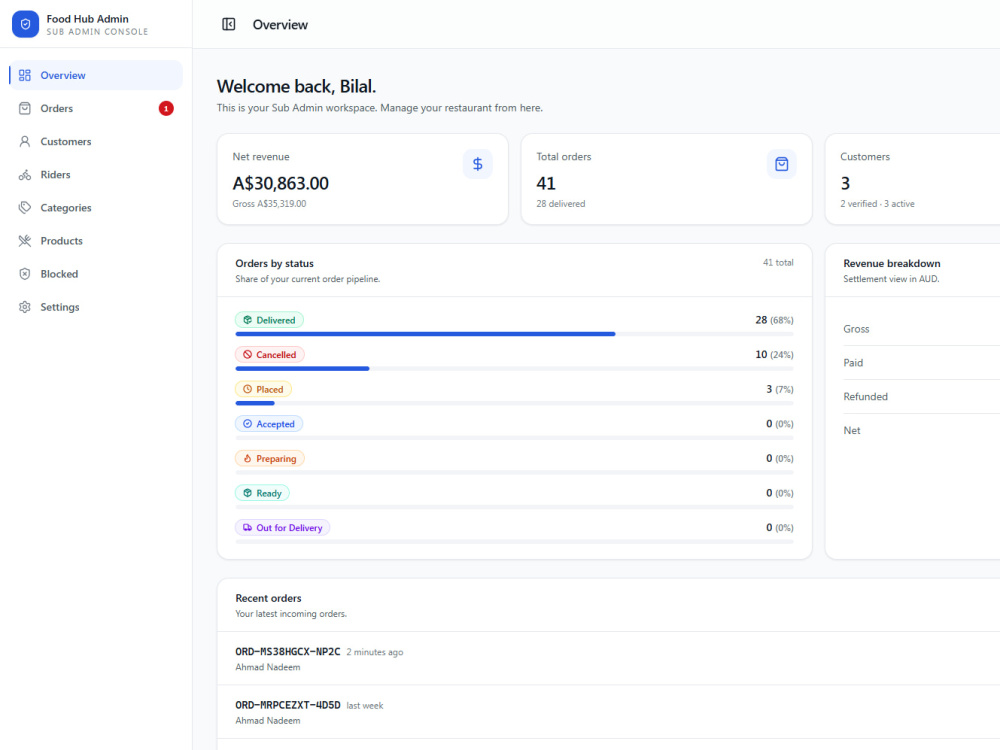1000x750 pixels.
Task: Click the Overview title in the header
Action: tap(280, 25)
